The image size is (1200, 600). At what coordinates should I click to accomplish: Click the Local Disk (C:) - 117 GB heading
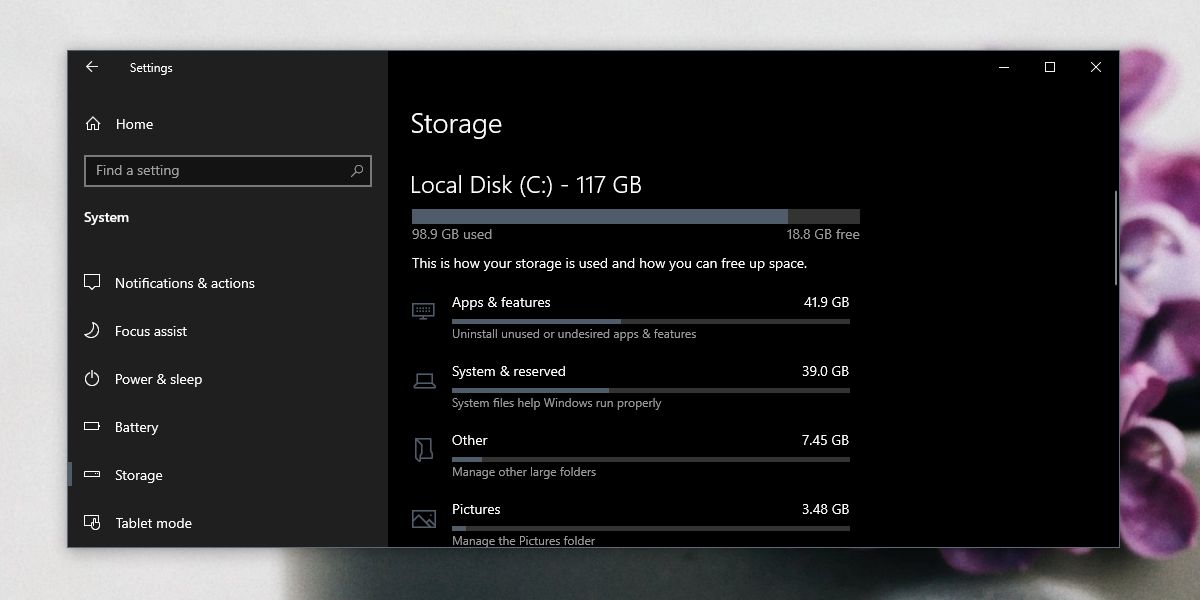coord(526,185)
